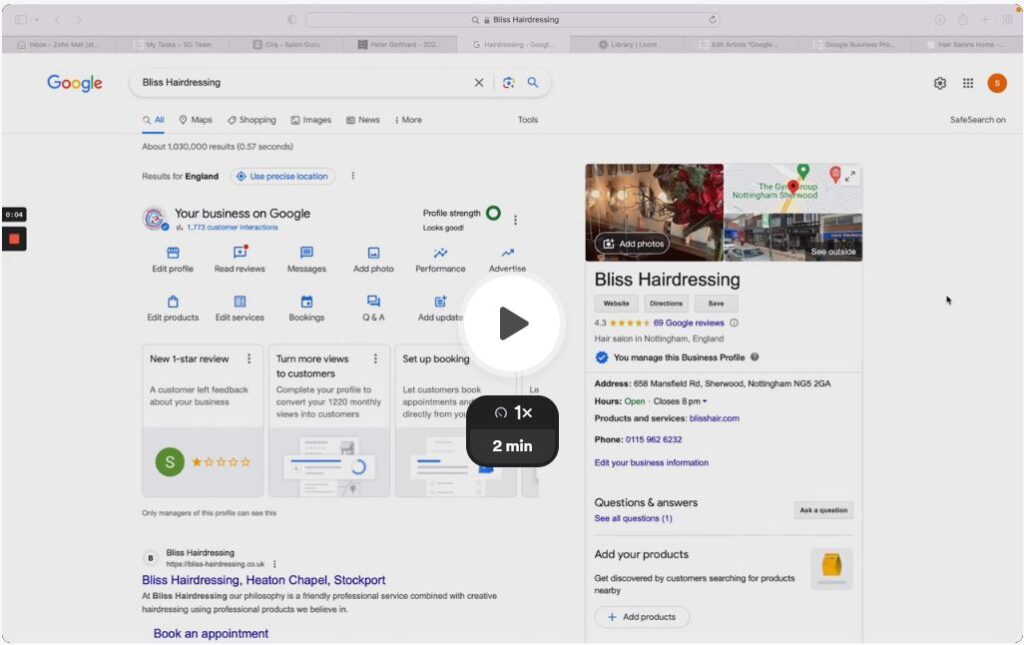Open 69 Google reviews link
Screen dimensions: 1024x645
688,323
